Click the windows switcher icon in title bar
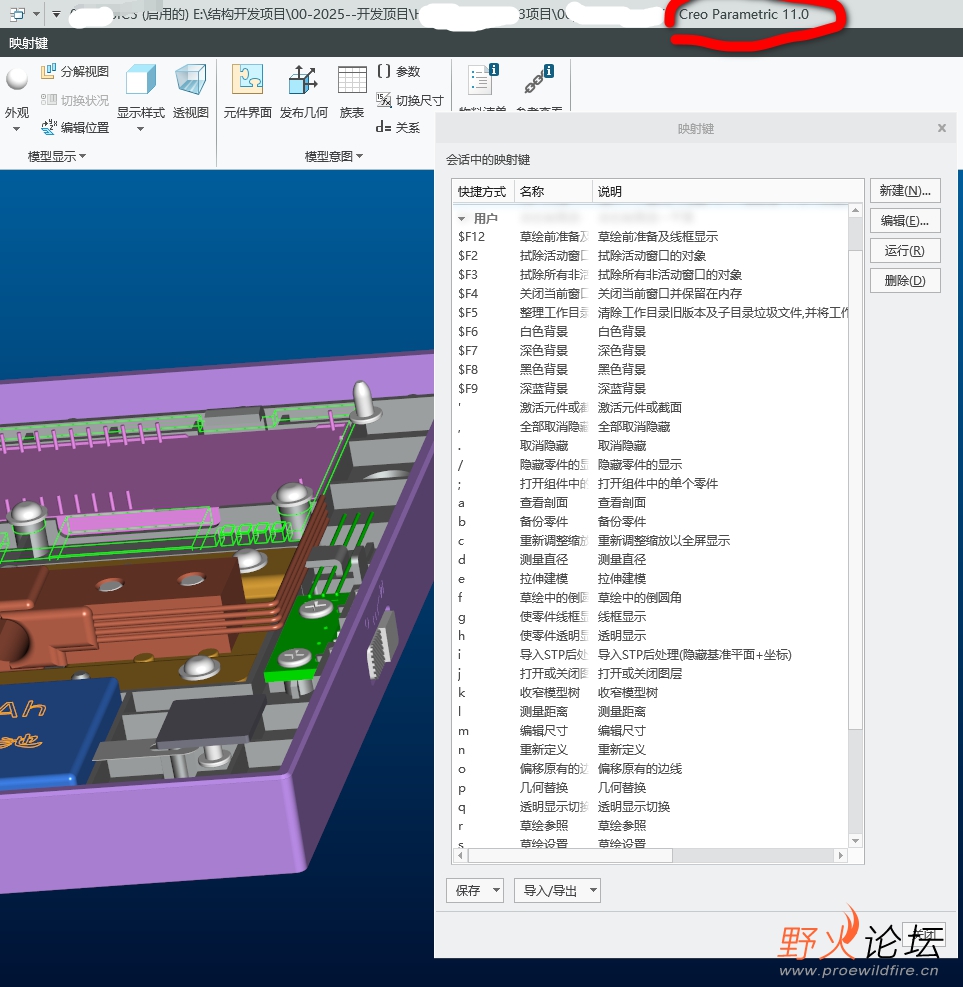Image resolution: width=963 pixels, height=987 pixels. [x=17, y=14]
